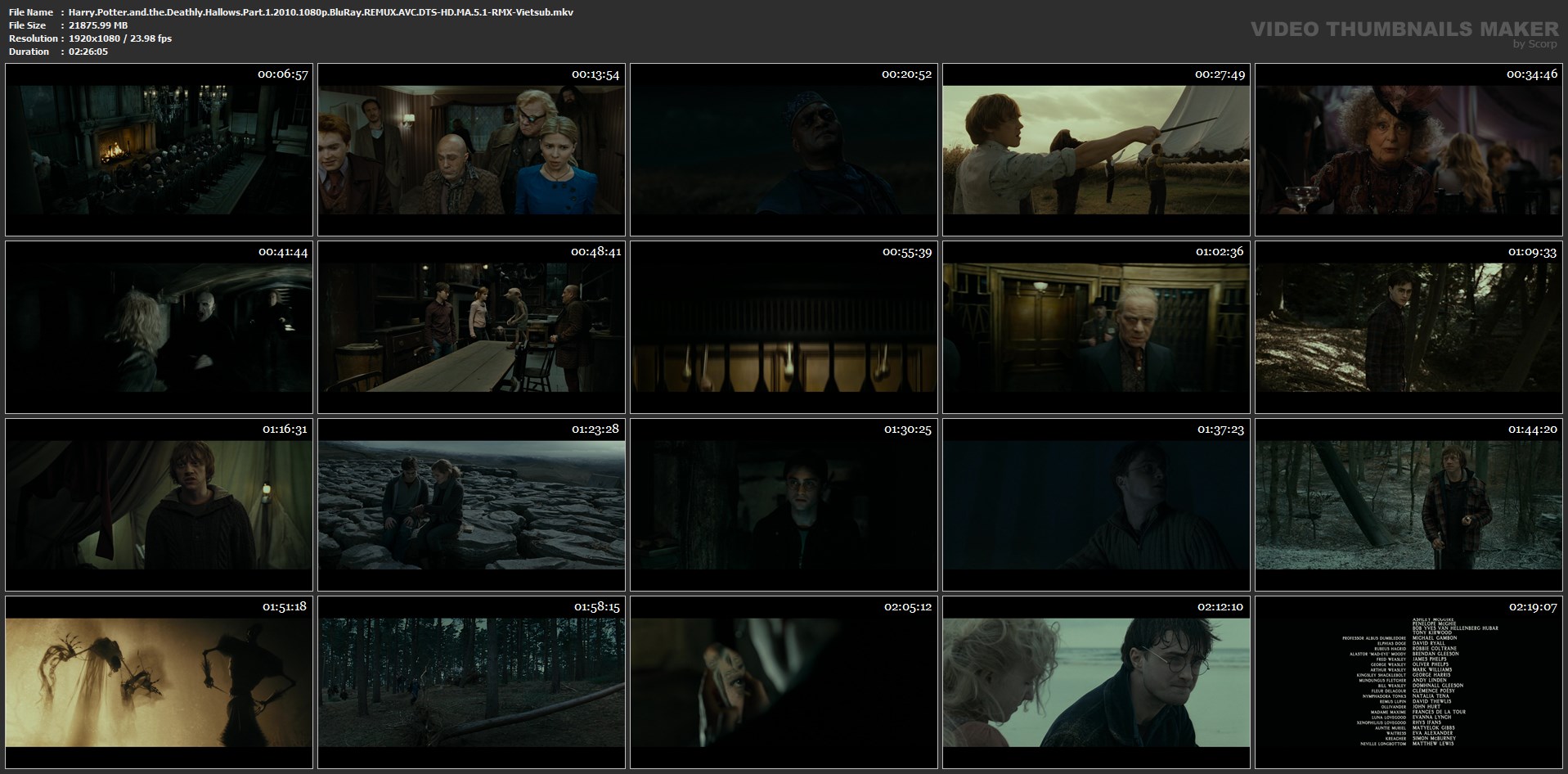Open the thumbnail timestamped 01:44:20
The width and height of the screenshot is (1568, 774).
click(1409, 505)
